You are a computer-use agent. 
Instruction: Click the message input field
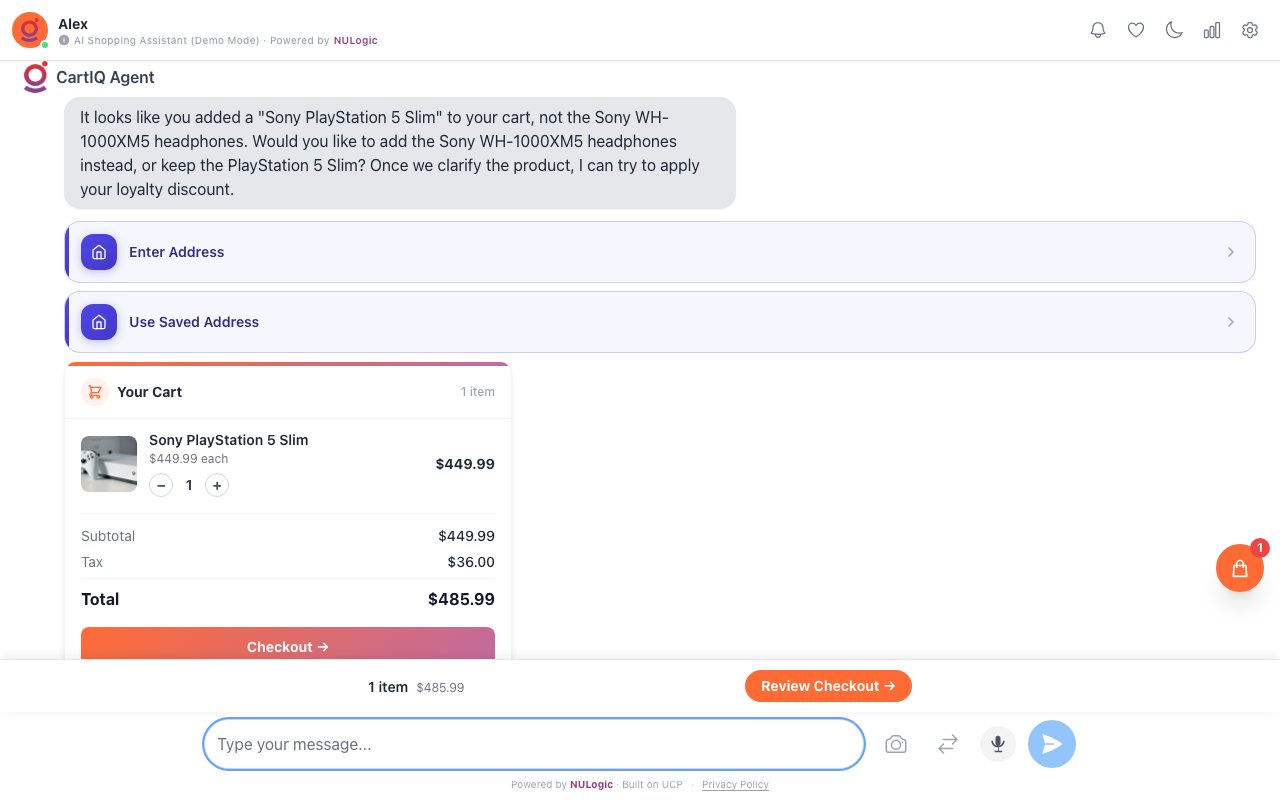(x=533, y=744)
